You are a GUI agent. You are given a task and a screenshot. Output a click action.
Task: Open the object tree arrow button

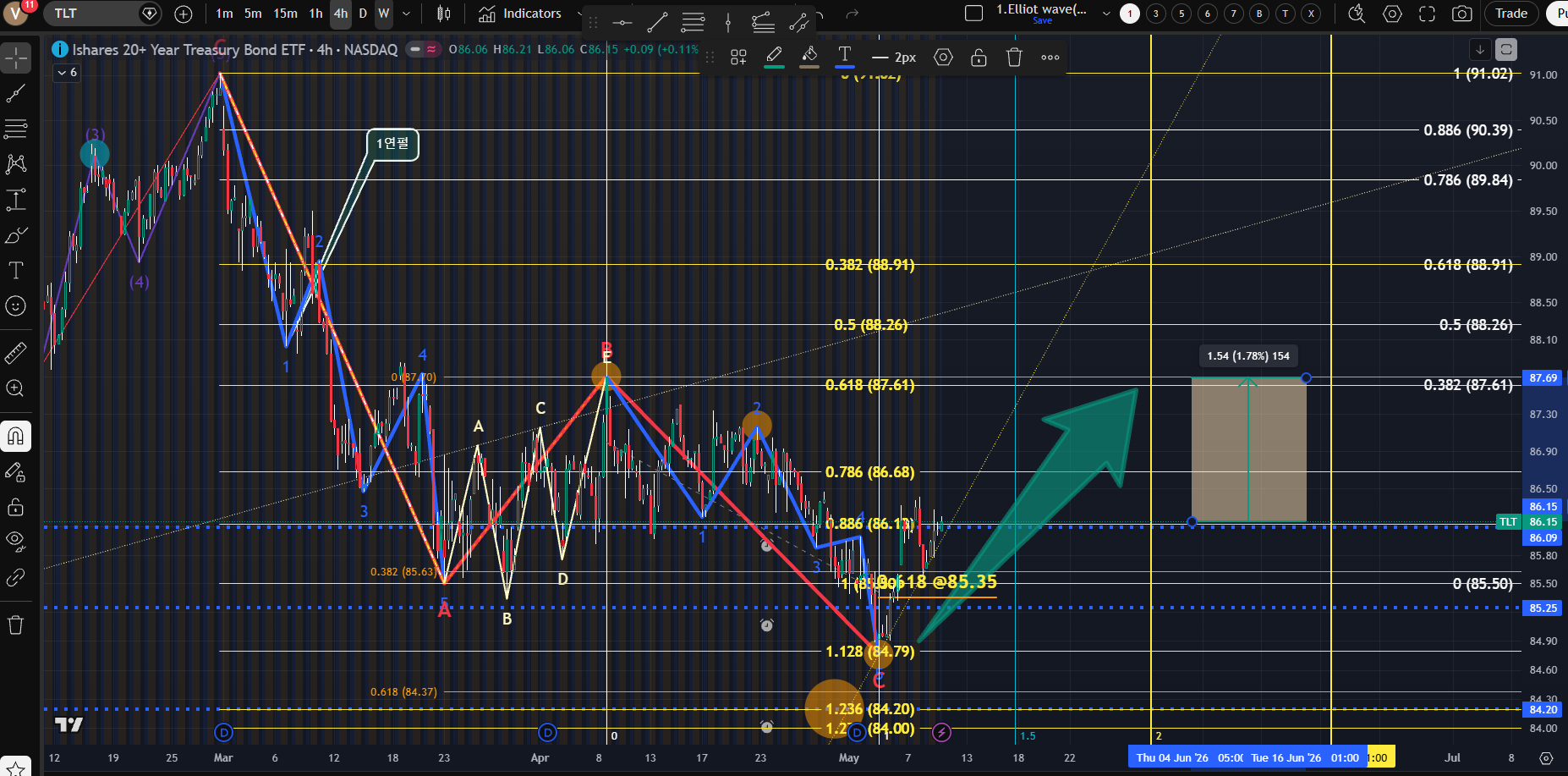(1480, 50)
